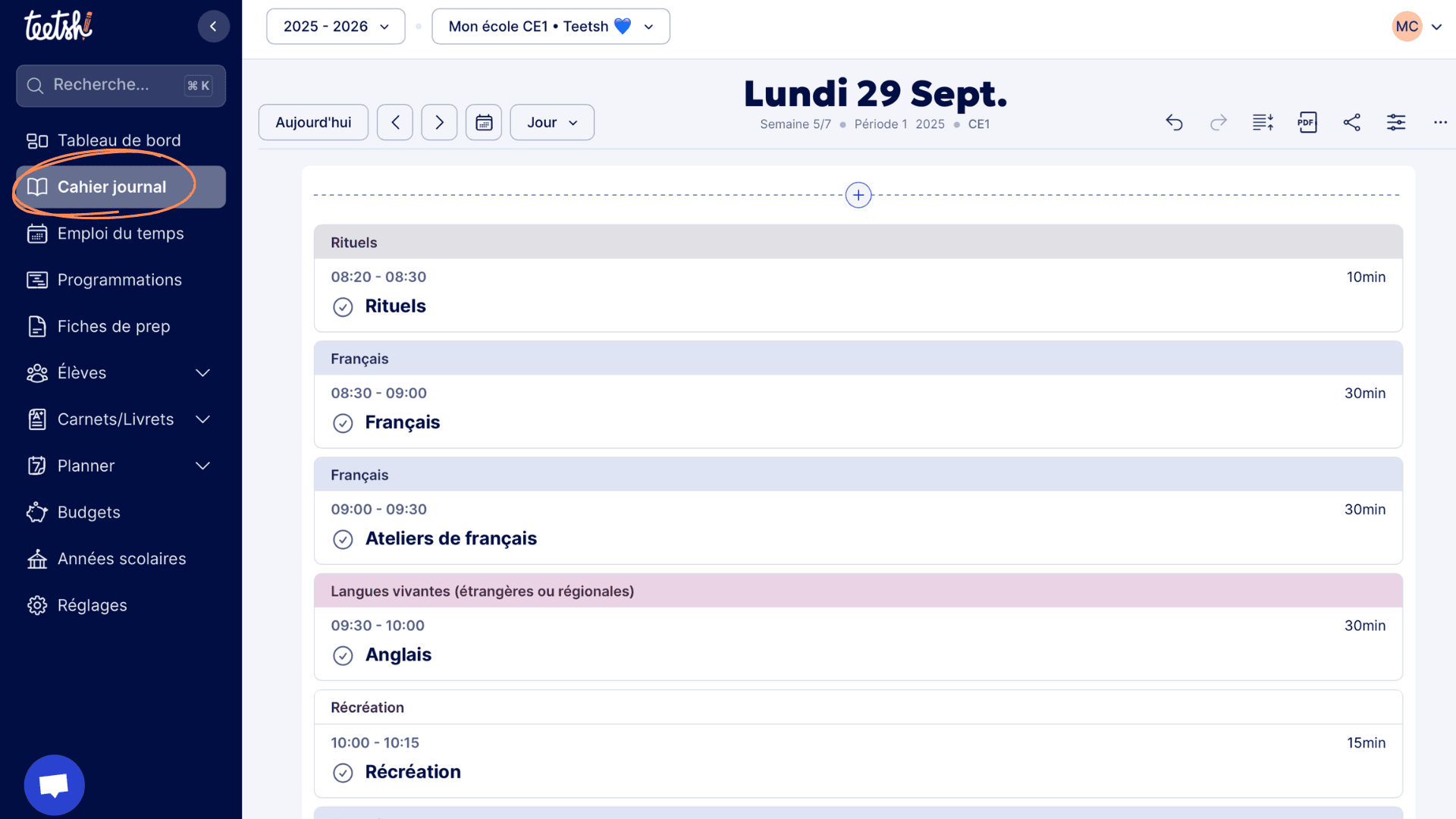Open Emploi du temps in sidebar
Screen dimensions: 1456x819
[x=121, y=234]
